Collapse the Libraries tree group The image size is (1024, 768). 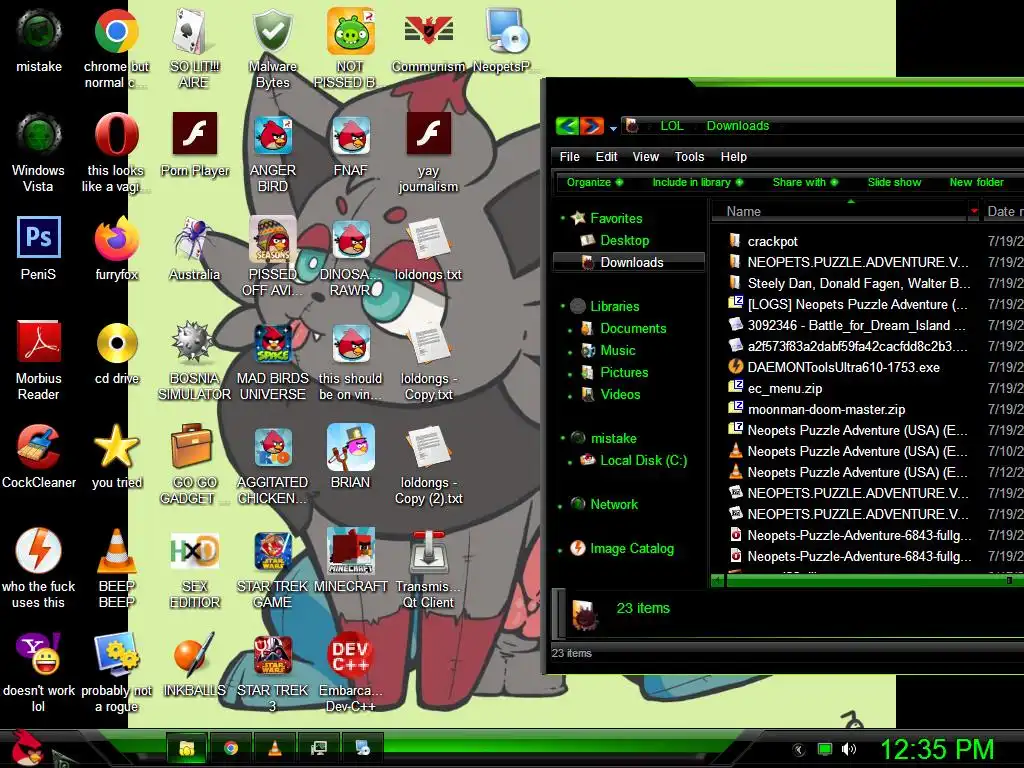(x=562, y=305)
